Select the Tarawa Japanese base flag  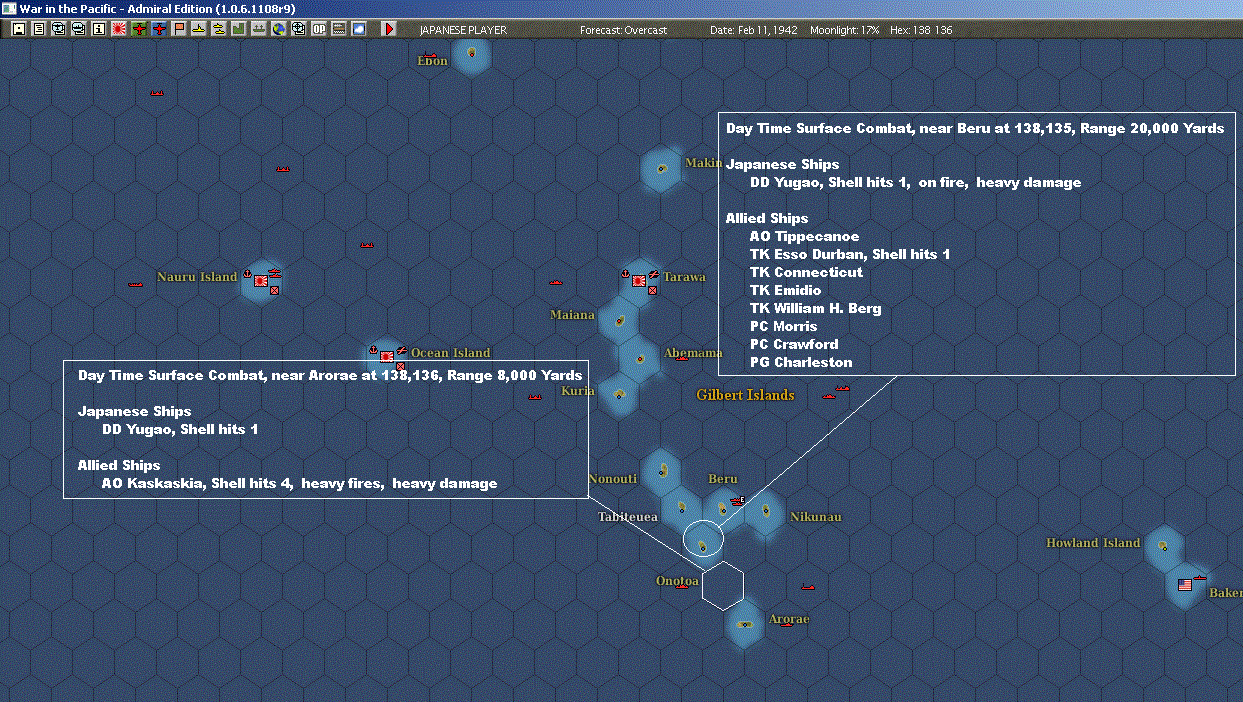[639, 282]
